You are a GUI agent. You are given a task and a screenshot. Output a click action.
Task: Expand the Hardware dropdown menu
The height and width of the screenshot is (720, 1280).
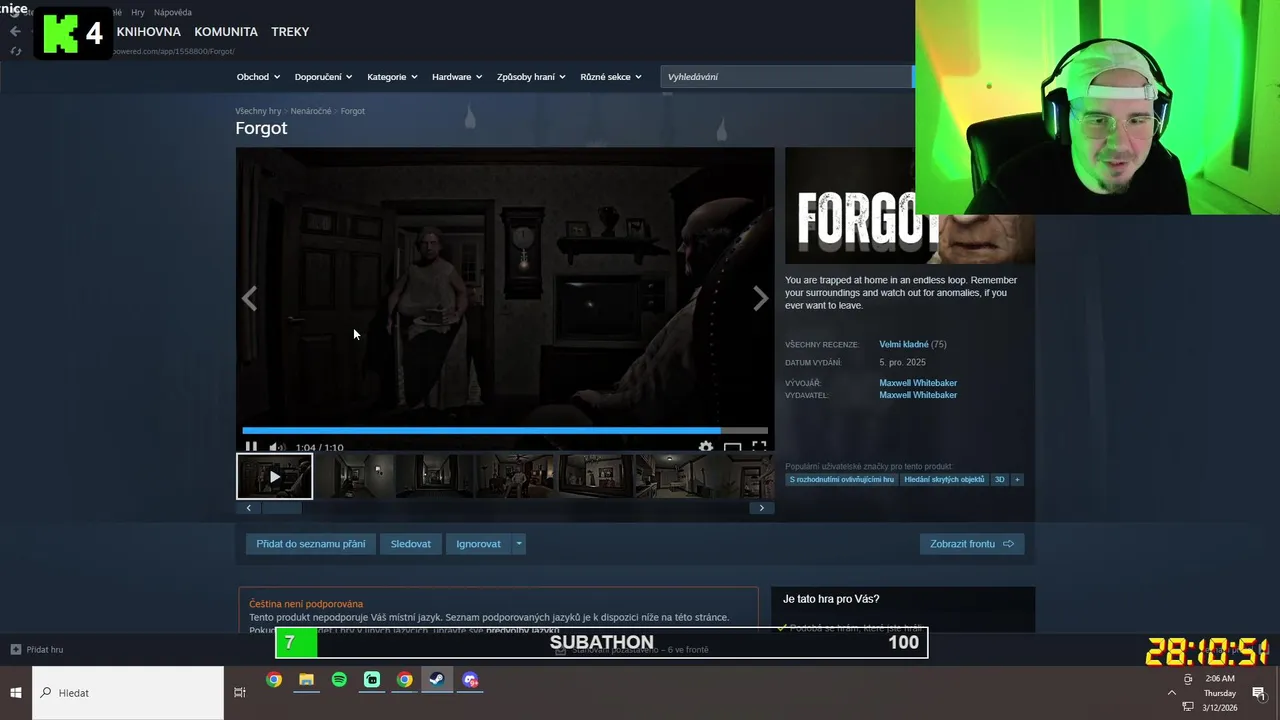(x=457, y=77)
